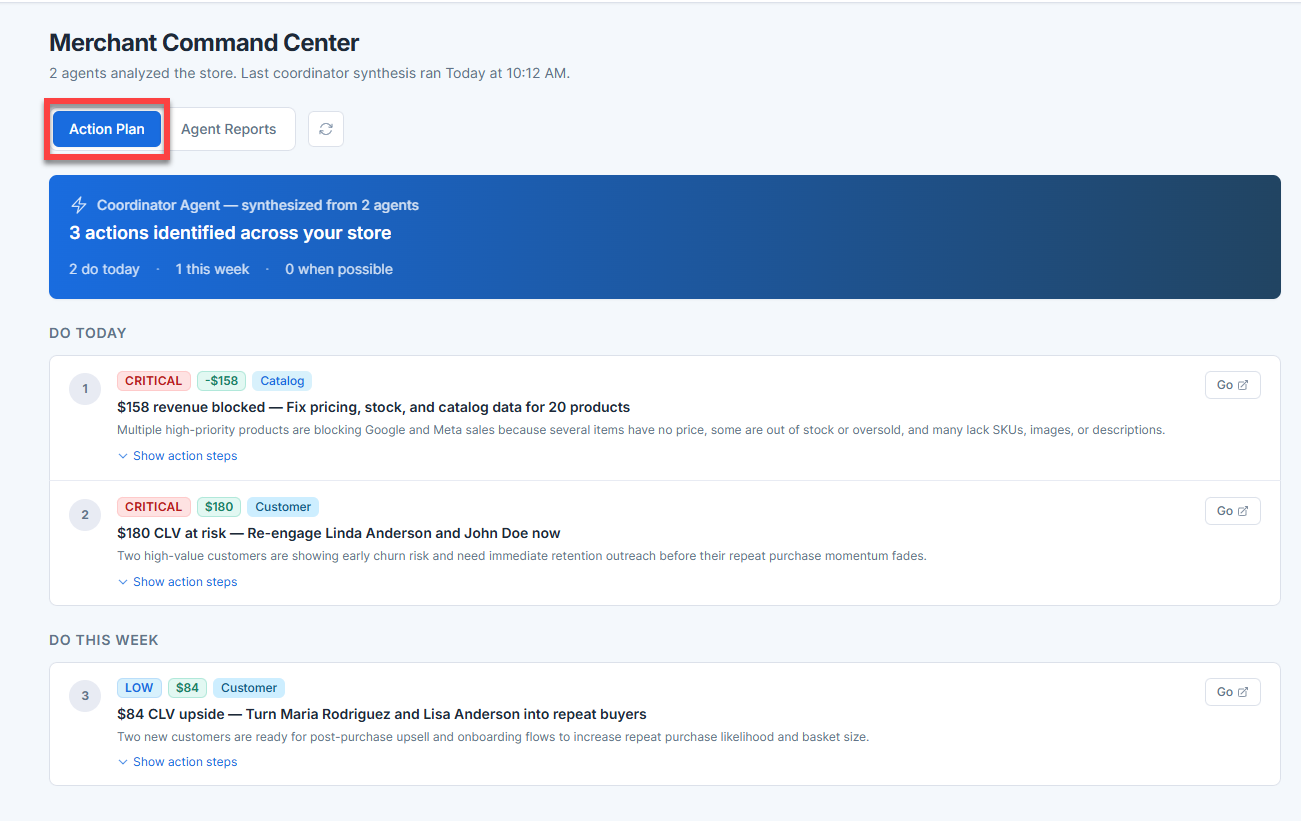The width and height of the screenshot is (1301, 821).
Task: Click the DO THIS WEEK section header
Action: coord(104,640)
